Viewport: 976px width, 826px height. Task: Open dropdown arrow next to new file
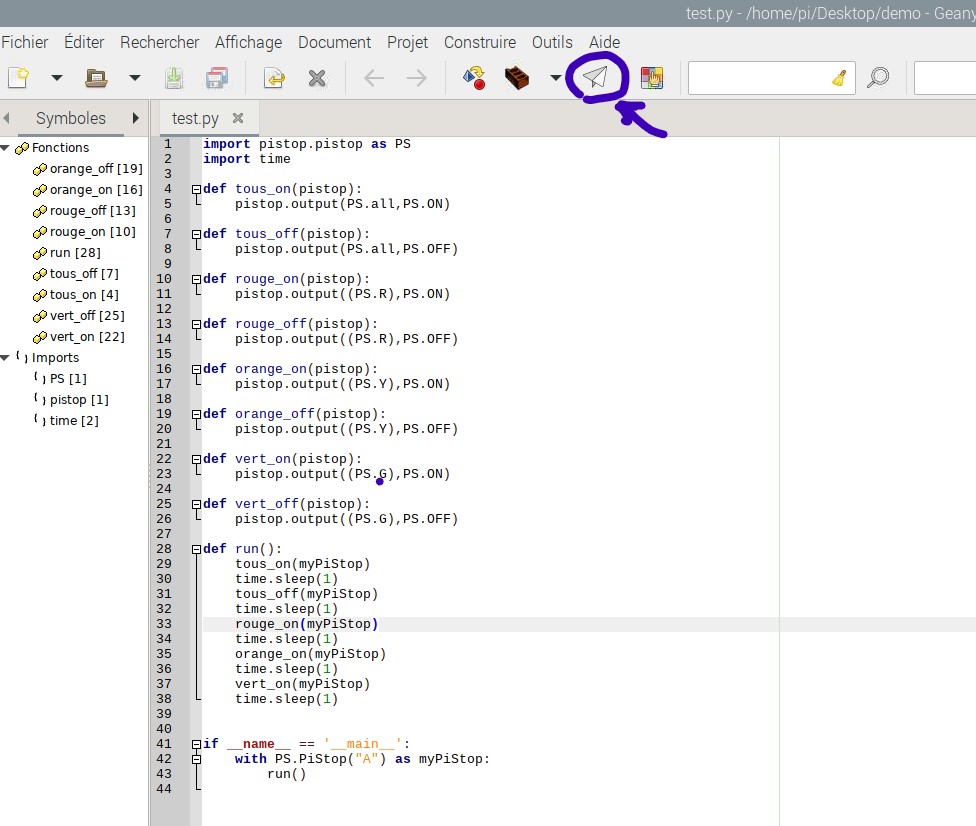57,78
